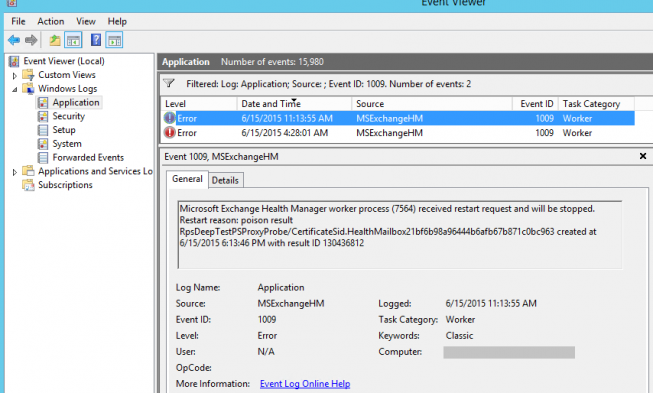Image resolution: width=653 pixels, height=393 pixels.
Task: Click the Setup log icon
Action: click(x=43, y=130)
